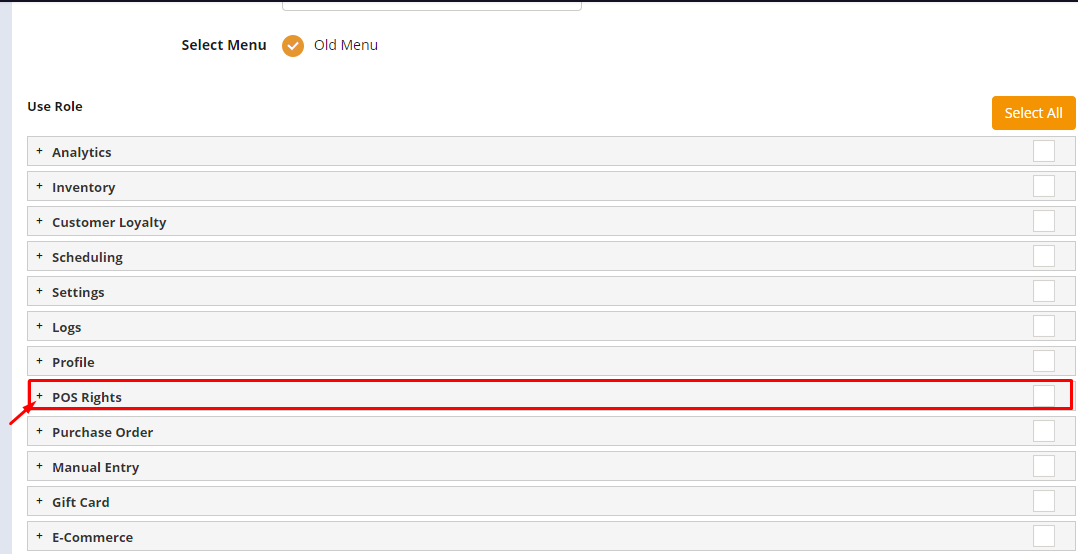This screenshot has width=1078, height=554.
Task: Click the plus icon beside Scheduling
Action: (40, 256)
